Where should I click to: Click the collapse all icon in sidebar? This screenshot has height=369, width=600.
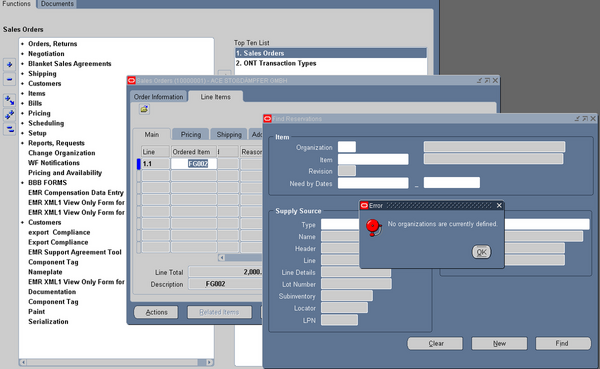[10, 129]
